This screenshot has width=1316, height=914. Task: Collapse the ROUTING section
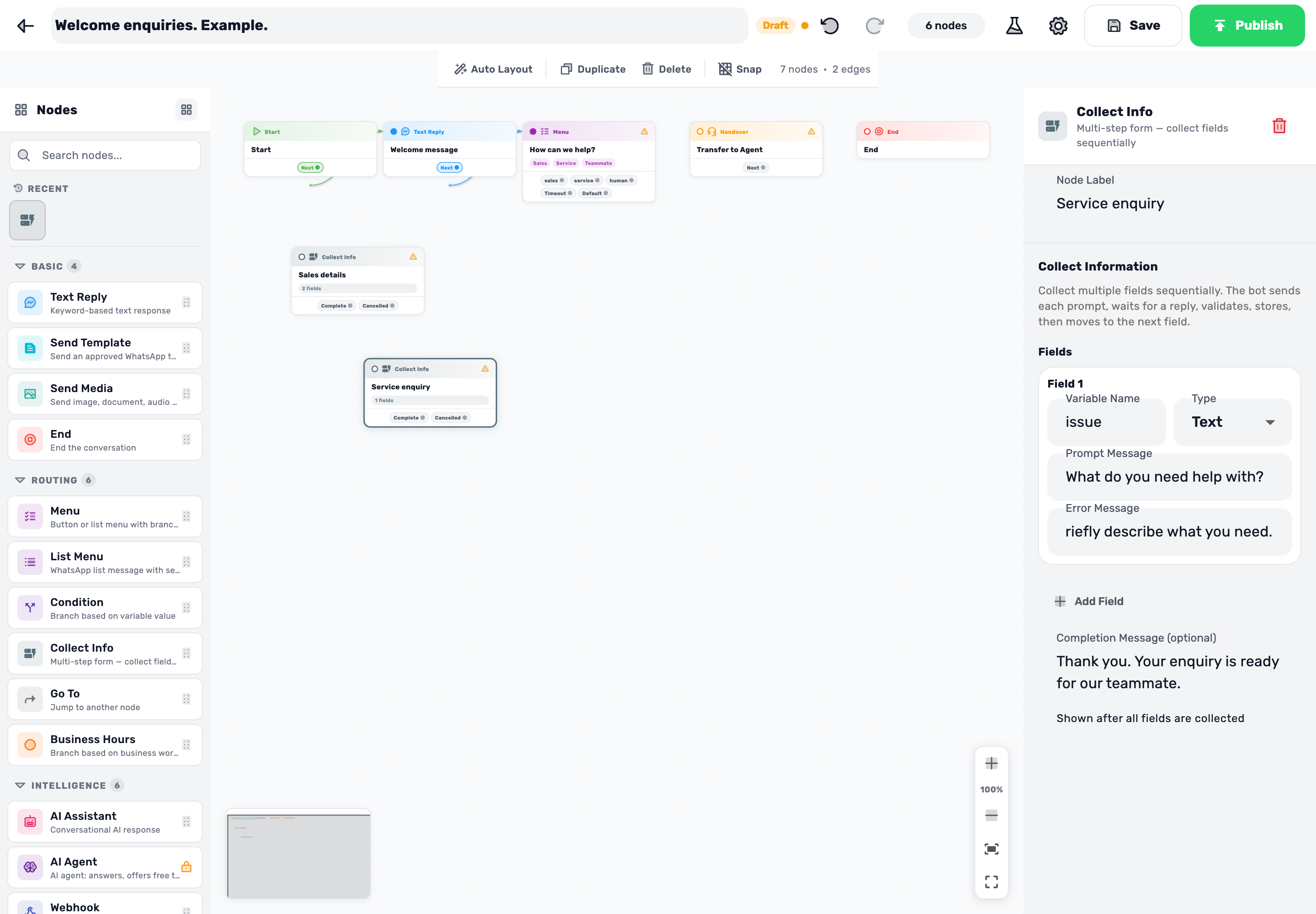(x=20, y=480)
